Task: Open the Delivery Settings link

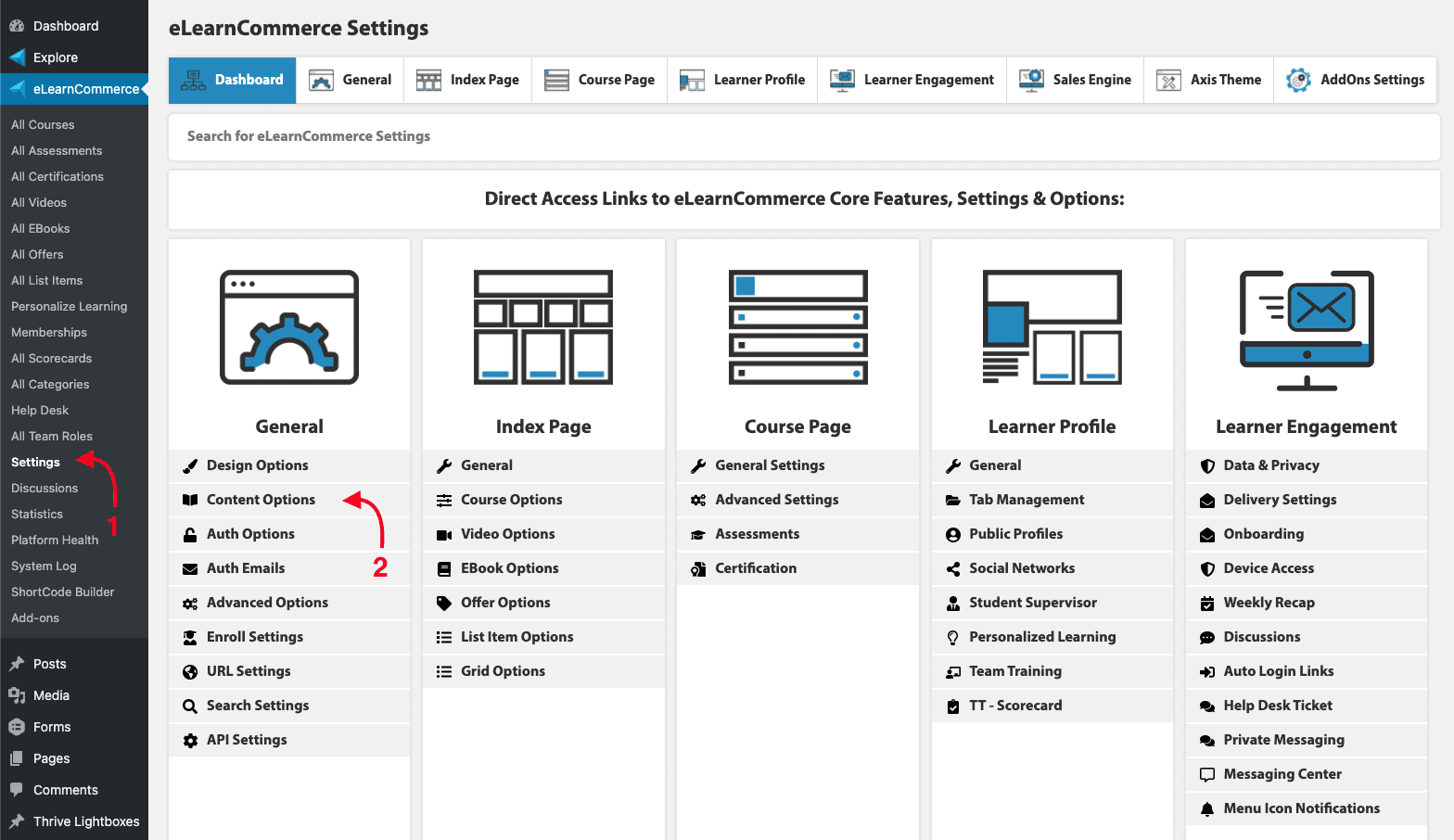Action: point(1281,500)
